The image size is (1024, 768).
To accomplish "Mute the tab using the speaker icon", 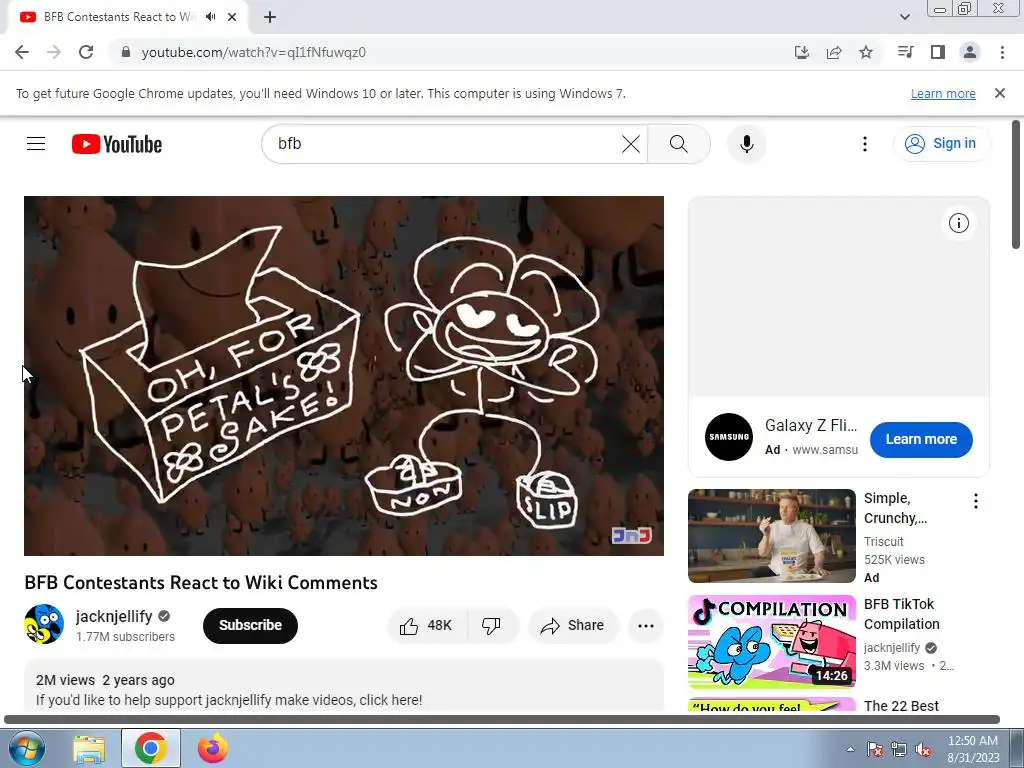I will 210,17.
